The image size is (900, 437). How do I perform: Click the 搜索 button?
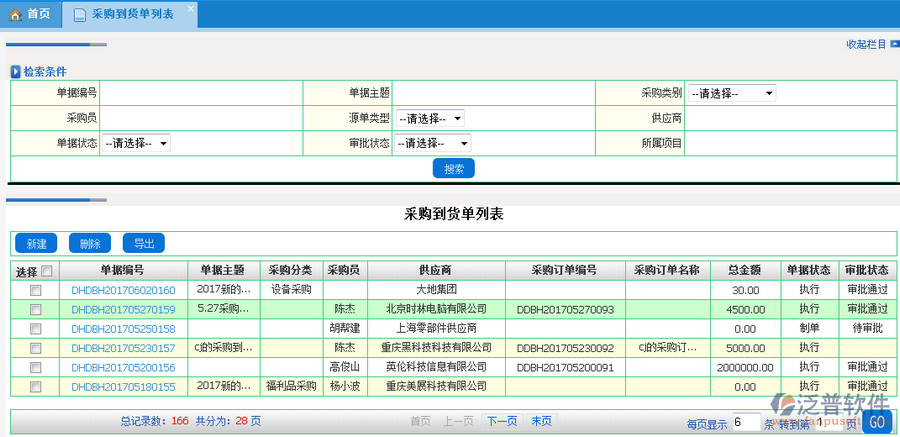[453, 169]
